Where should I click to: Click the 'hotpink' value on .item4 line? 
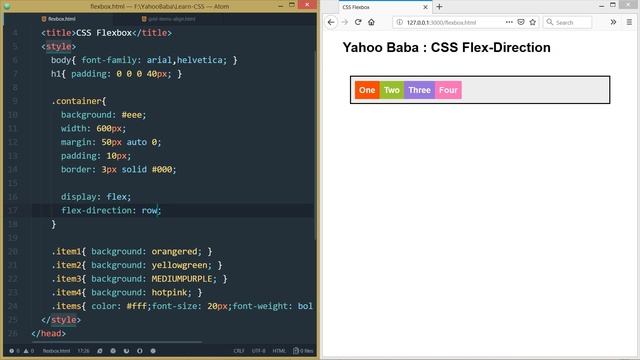point(169,292)
